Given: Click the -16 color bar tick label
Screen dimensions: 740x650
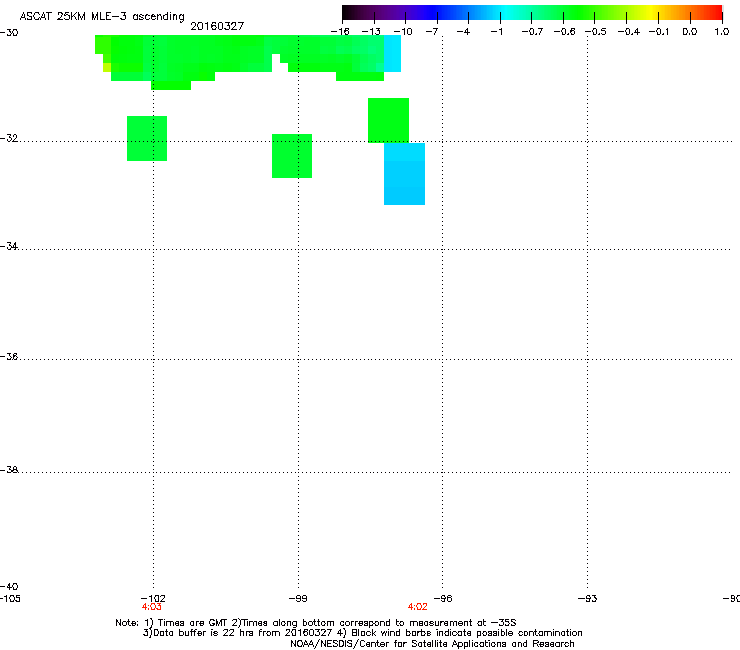Looking at the screenshot, I should point(340,32).
